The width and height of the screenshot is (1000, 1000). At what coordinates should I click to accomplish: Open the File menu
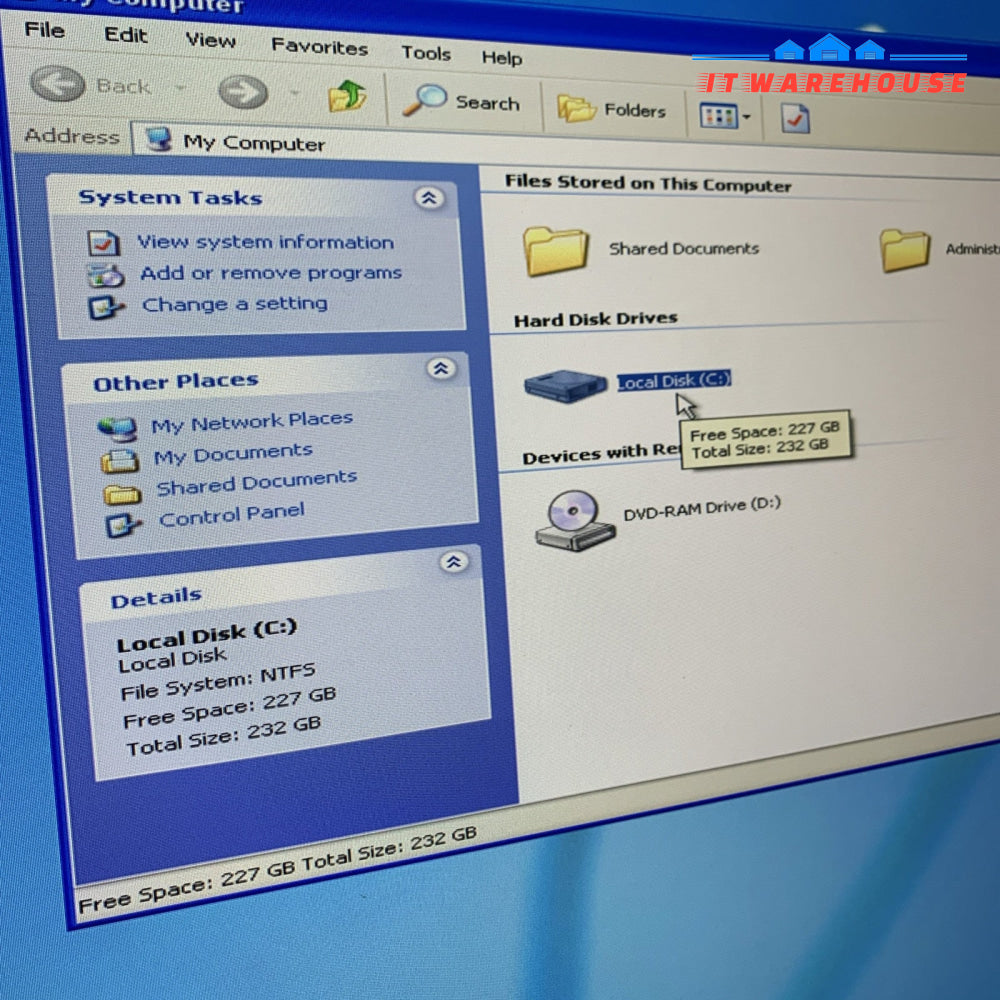click(45, 29)
